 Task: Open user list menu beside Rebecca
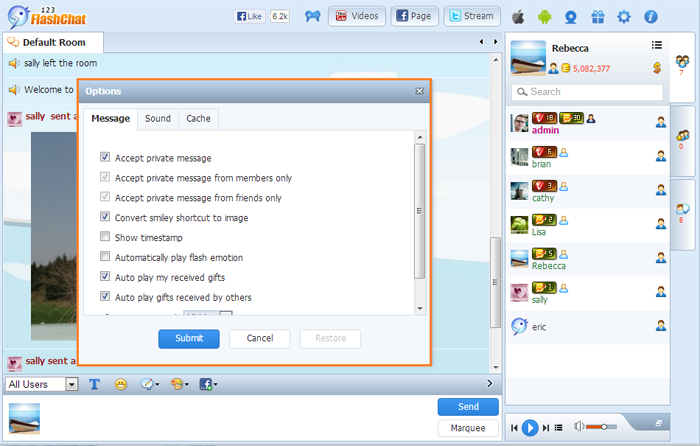pyautogui.click(x=657, y=45)
